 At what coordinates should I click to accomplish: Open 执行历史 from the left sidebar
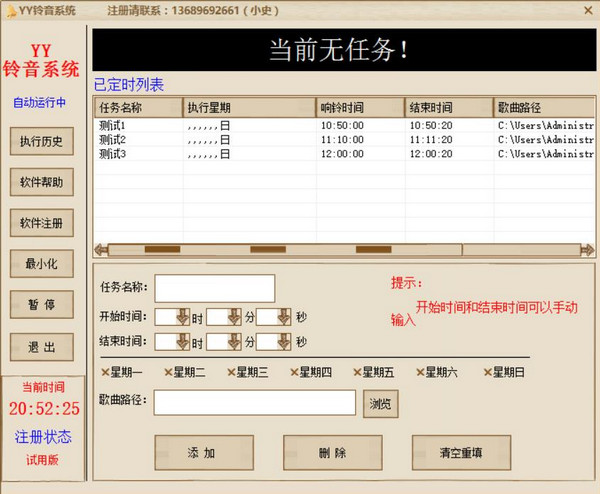coord(41,142)
